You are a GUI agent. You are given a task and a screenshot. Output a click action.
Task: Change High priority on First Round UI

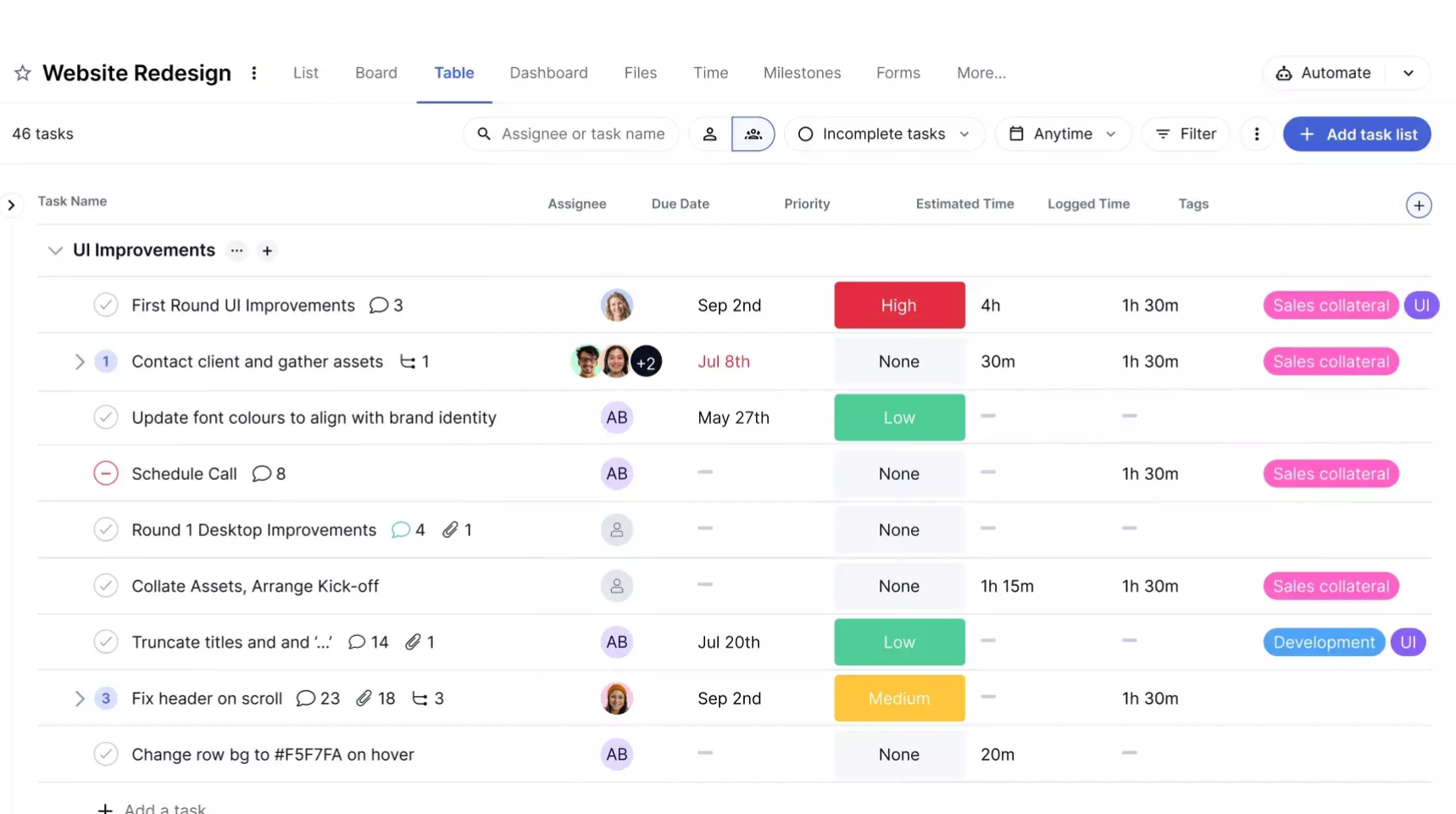(899, 305)
